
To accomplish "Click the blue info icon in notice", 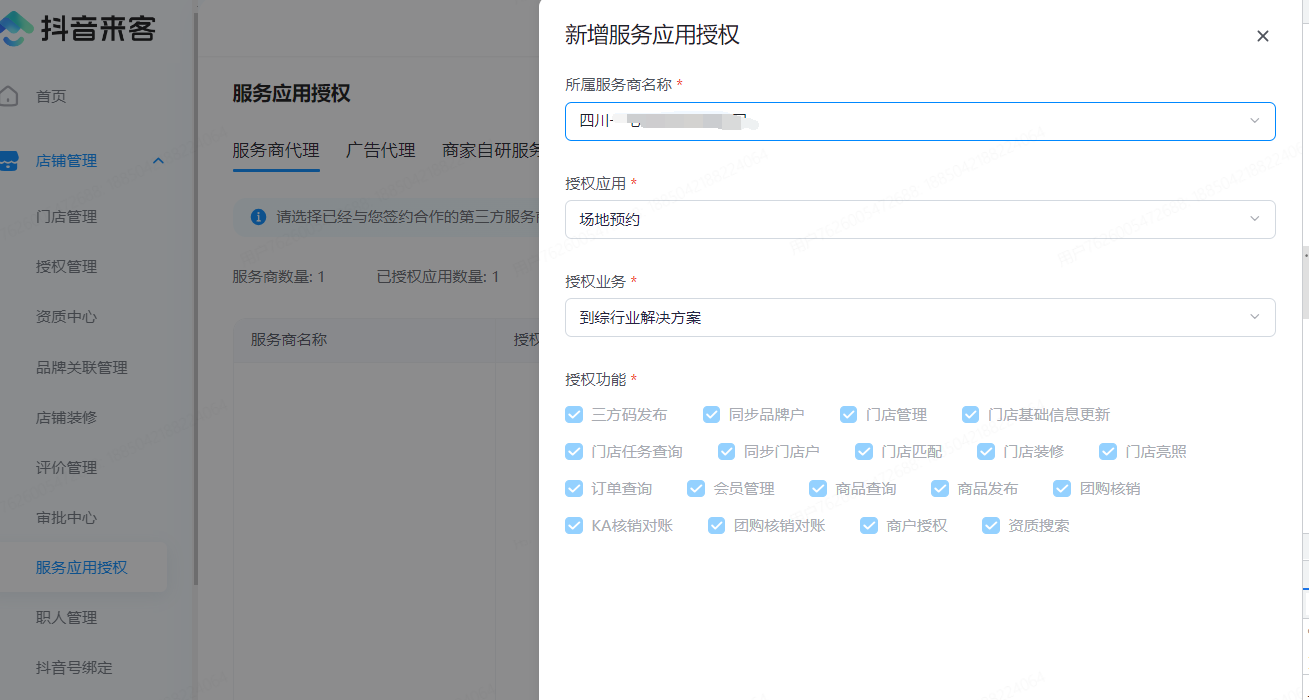I will 258,216.
